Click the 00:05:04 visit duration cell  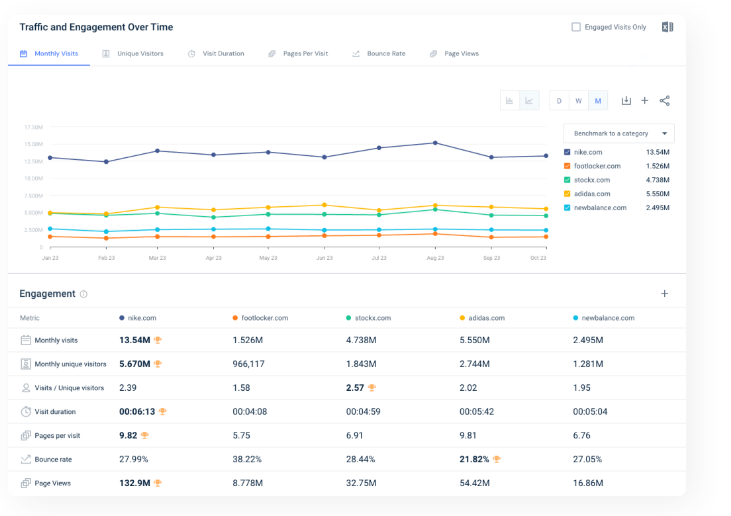[x=590, y=412]
